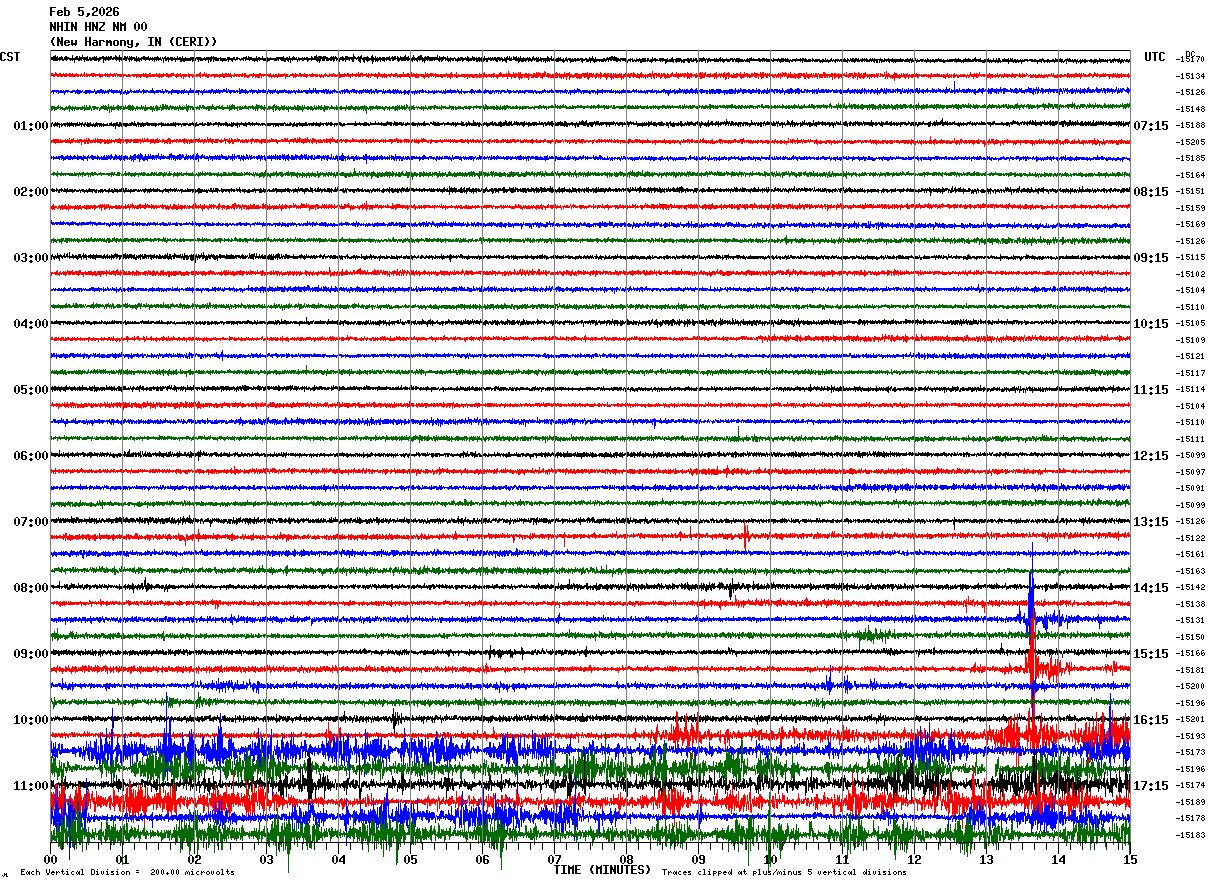Click the 14:15 UTC time label
Image resolution: width=1210 pixels, height=886 pixels.
click(x=1151, y=588)
